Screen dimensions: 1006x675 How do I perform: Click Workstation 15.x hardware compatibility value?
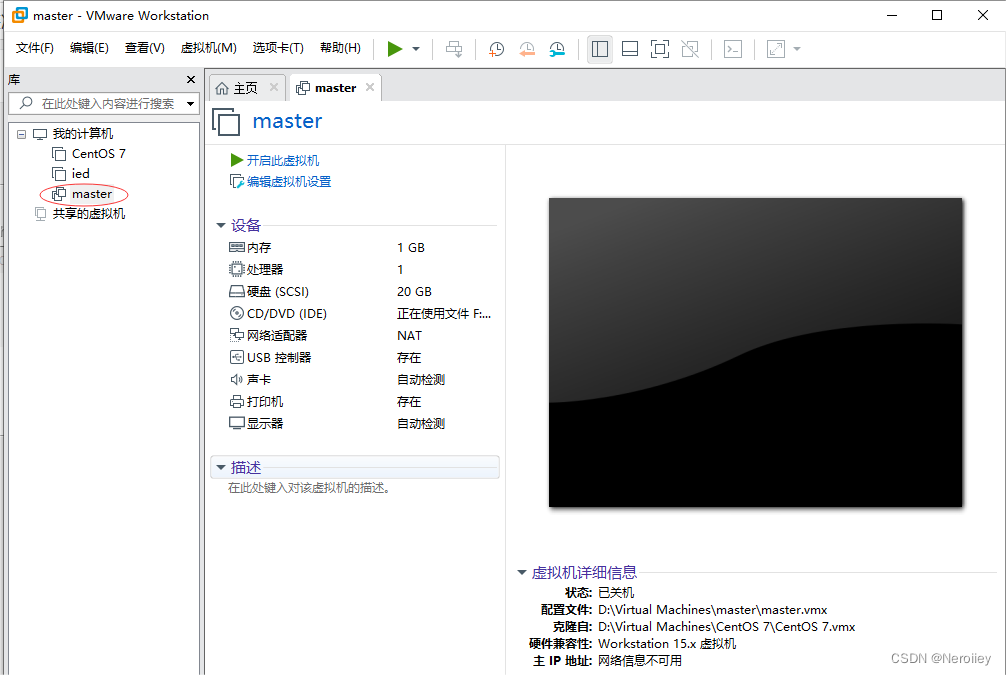pyautogui.click(x=667, y=644)
